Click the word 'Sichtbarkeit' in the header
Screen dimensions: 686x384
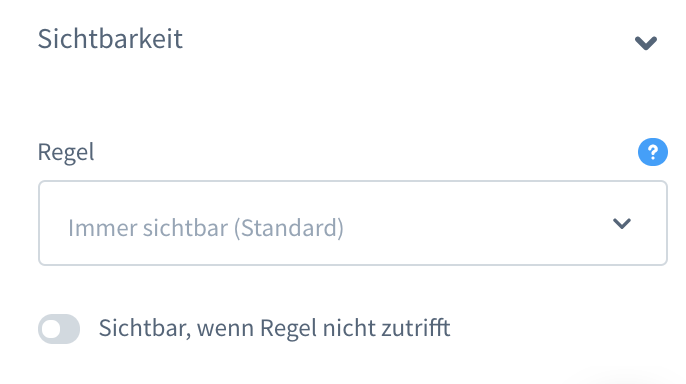pyautogui.click(x=110, y=39)
